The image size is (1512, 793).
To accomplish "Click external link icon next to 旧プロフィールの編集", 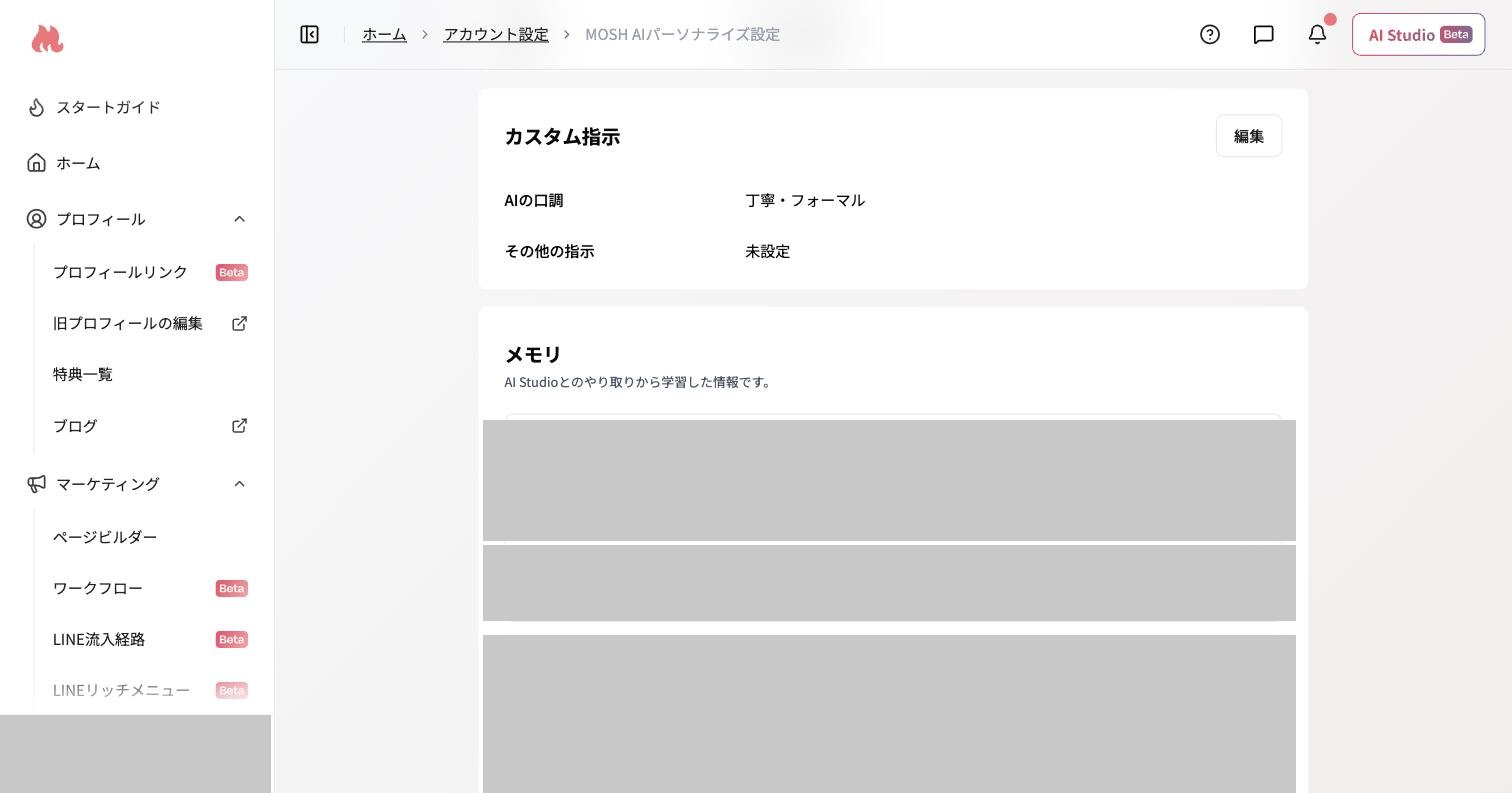I will tap(240, 323).
